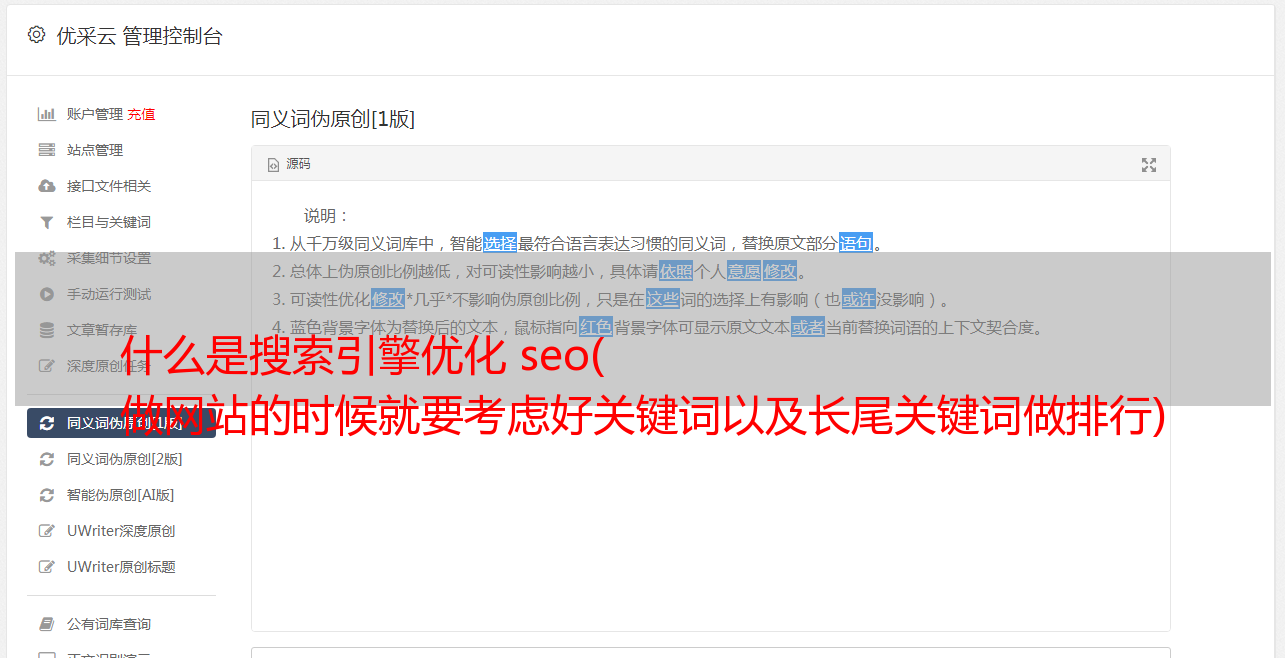Click inside the editor text area

[710, 480]
